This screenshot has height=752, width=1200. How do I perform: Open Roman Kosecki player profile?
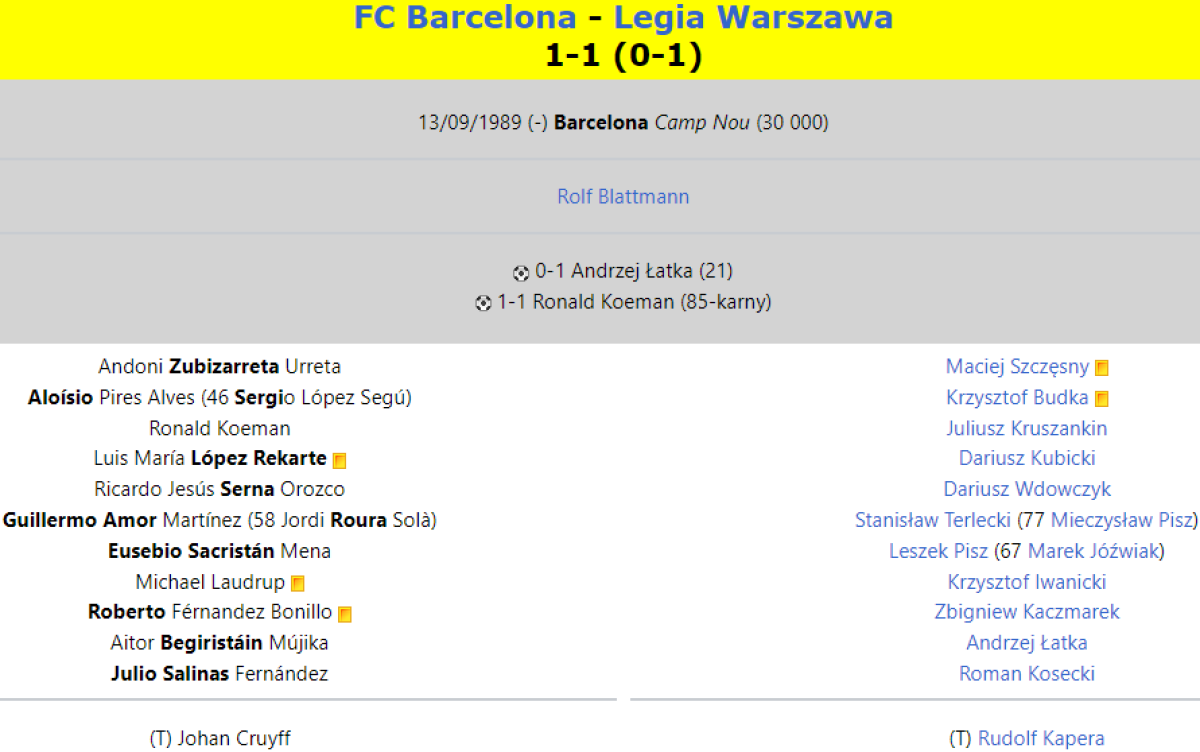click(1027, 674)
